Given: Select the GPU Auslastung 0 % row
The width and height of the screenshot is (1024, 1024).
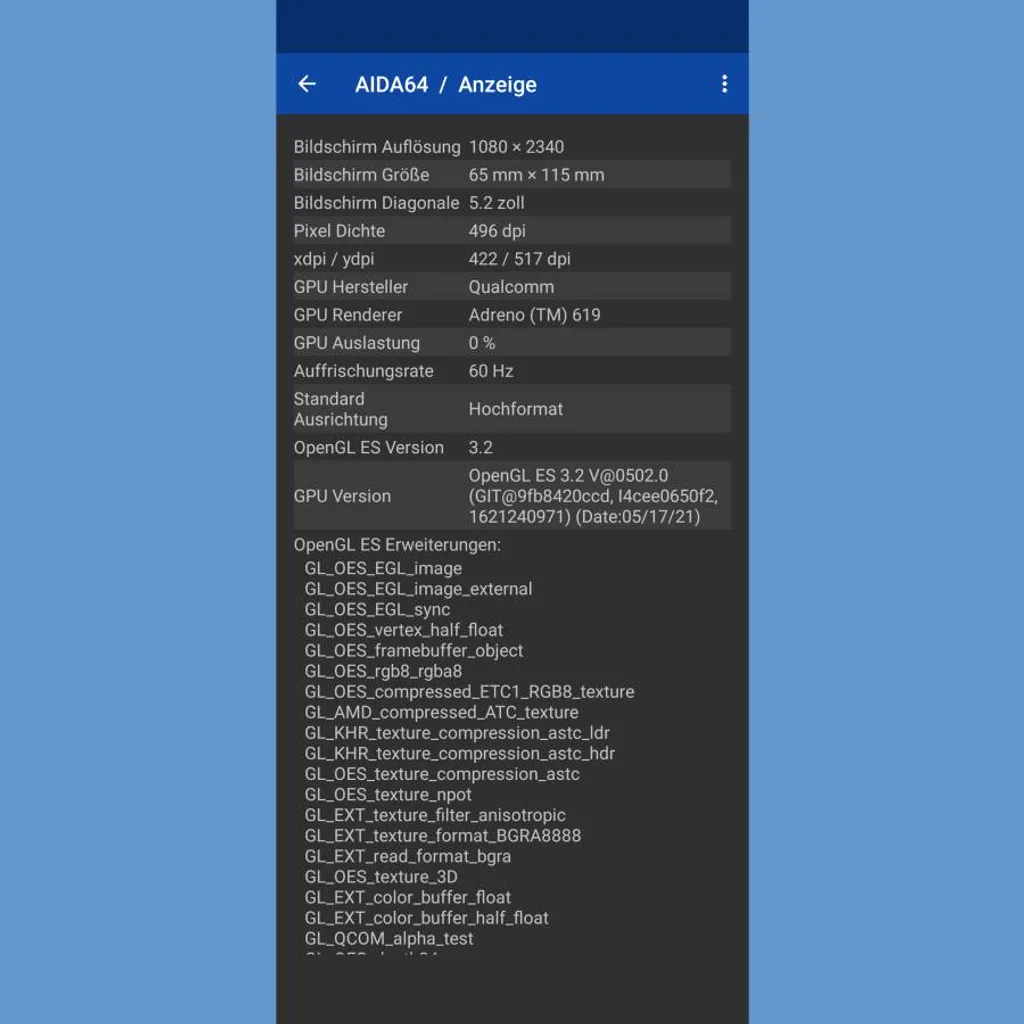Looking at the screenshot, I should click(512, 344).
